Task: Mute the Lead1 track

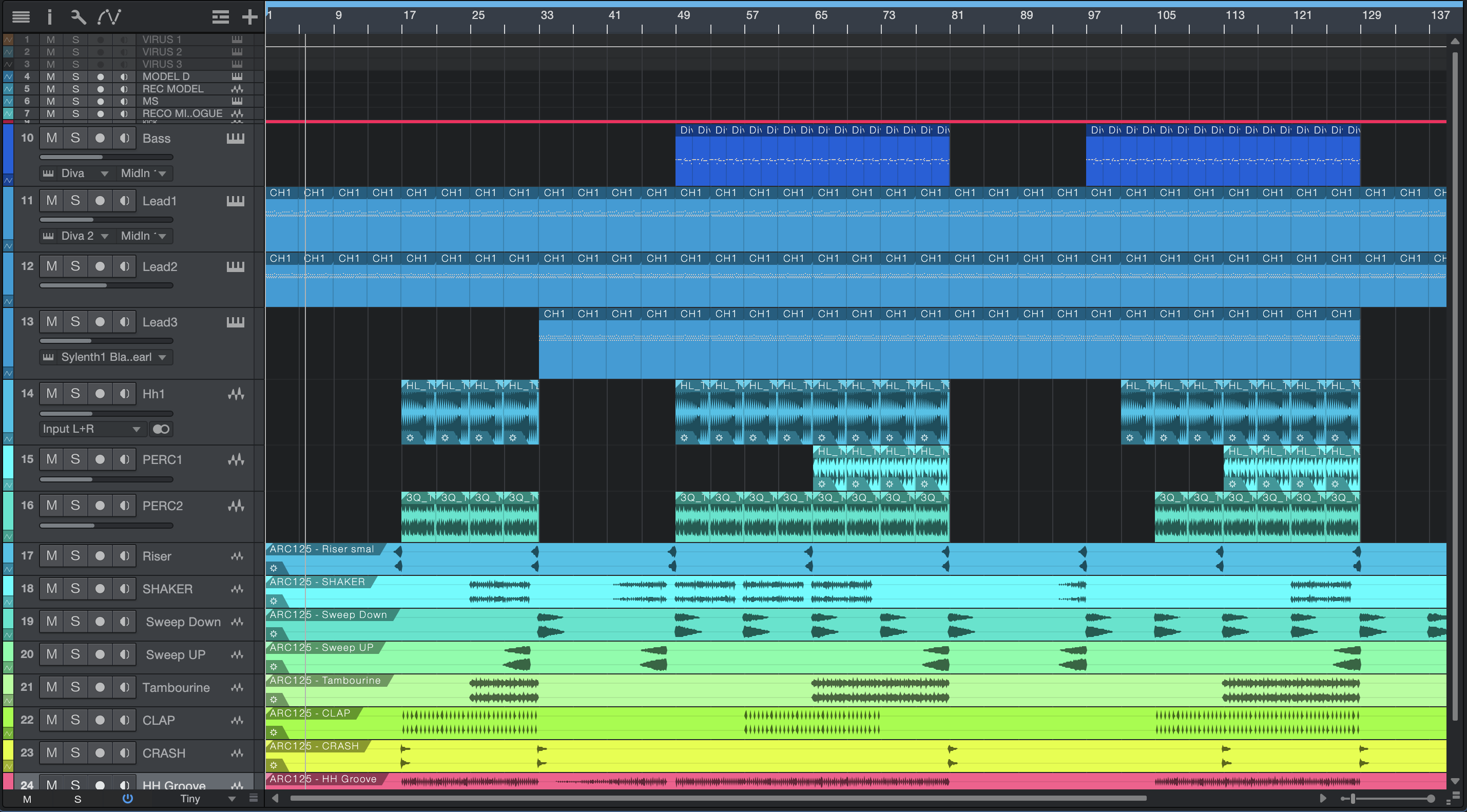Action: coord(52,201)
